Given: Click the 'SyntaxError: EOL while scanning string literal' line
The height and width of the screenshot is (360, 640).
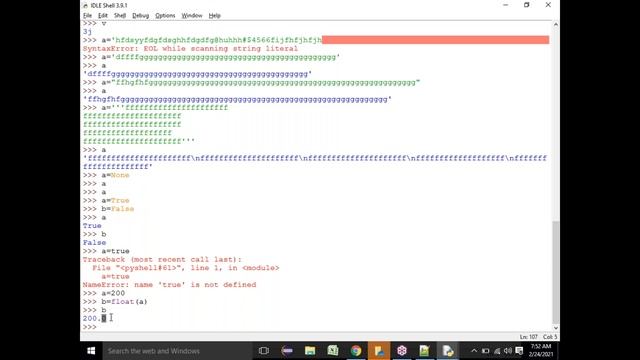Looking at the screenshot, I should click(190, 49).
